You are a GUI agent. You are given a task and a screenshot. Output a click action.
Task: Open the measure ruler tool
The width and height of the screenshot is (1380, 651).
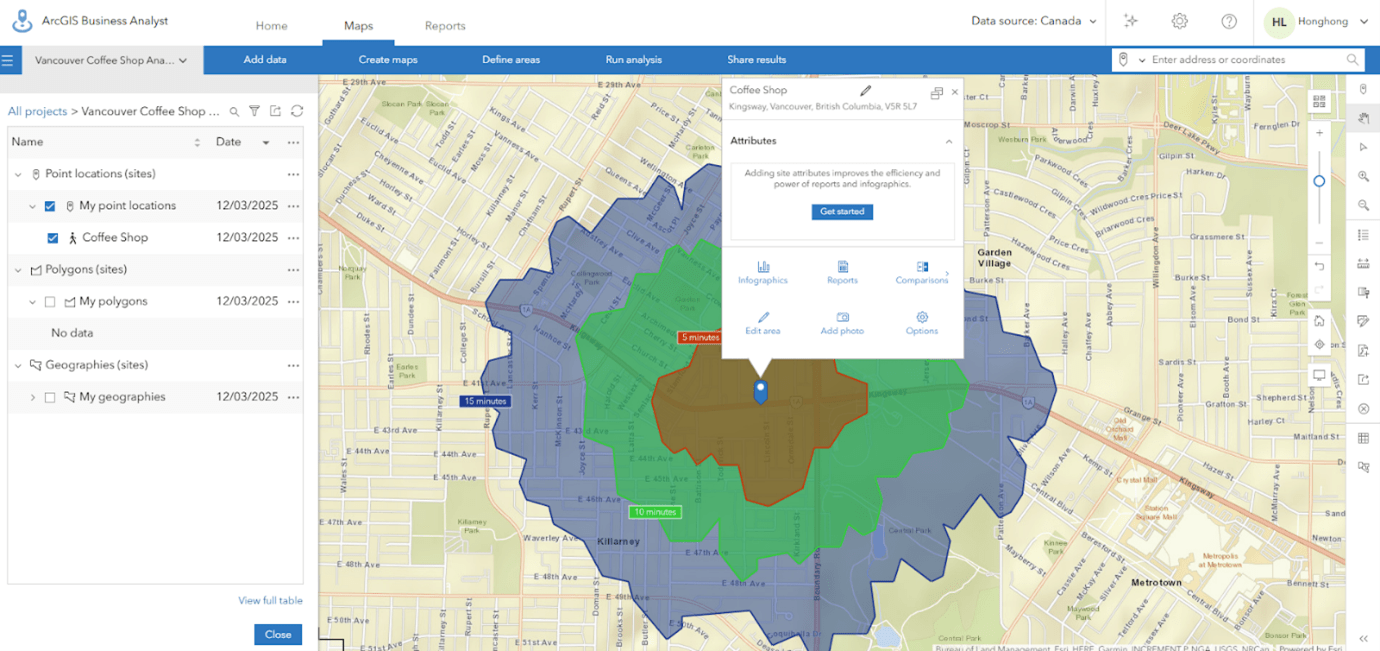[x=1364, y=264]
